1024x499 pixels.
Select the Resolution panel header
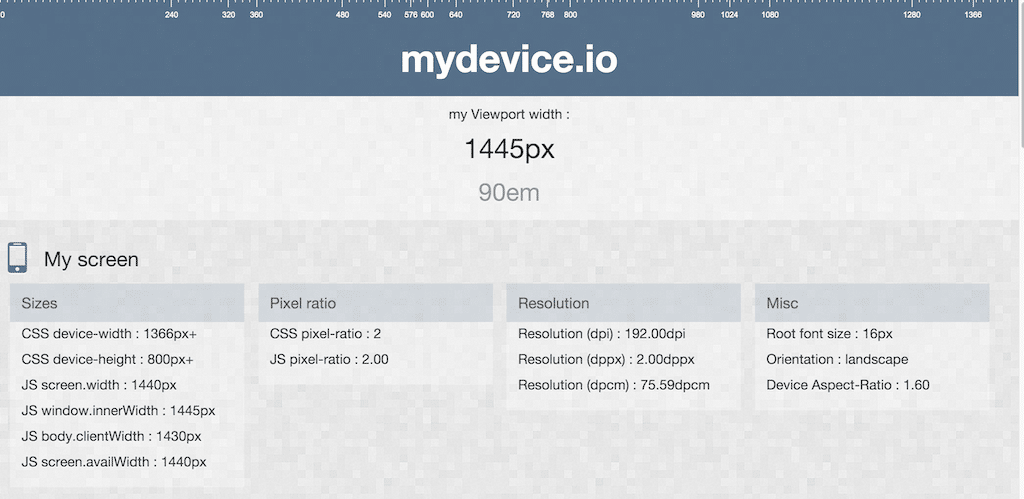pyautogui.click(x=623, y=303)
